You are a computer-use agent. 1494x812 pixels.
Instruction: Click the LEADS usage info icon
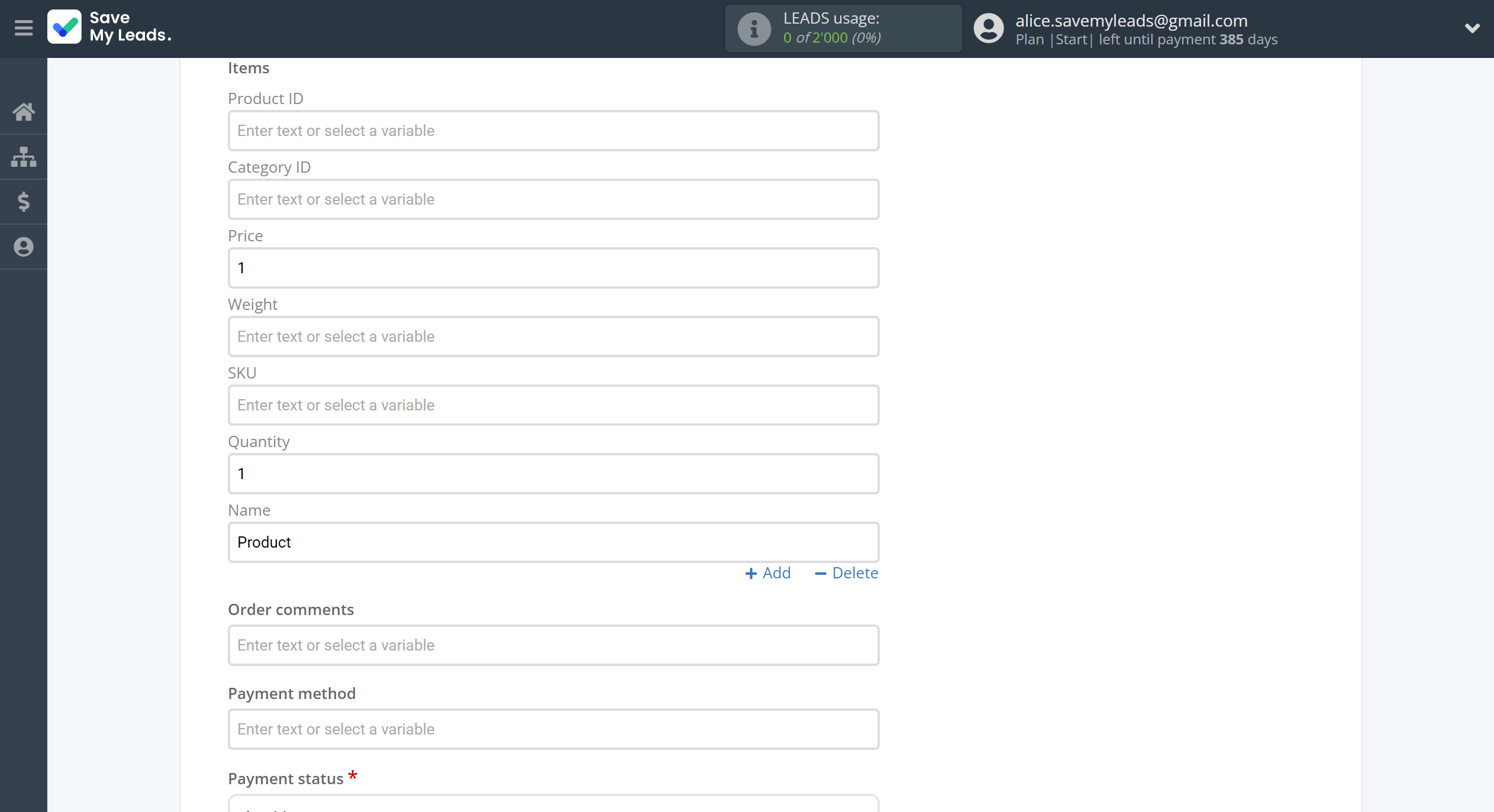754,28
